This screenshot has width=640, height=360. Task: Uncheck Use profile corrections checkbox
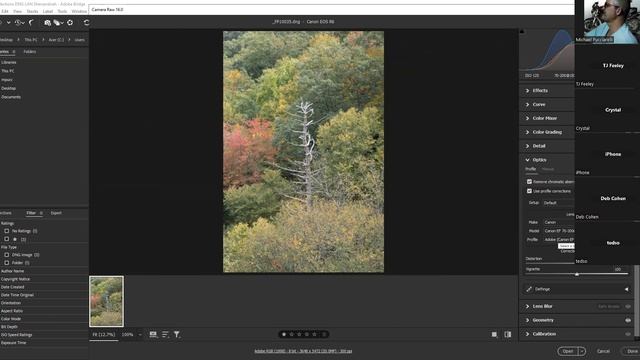(x=529, y=191)
